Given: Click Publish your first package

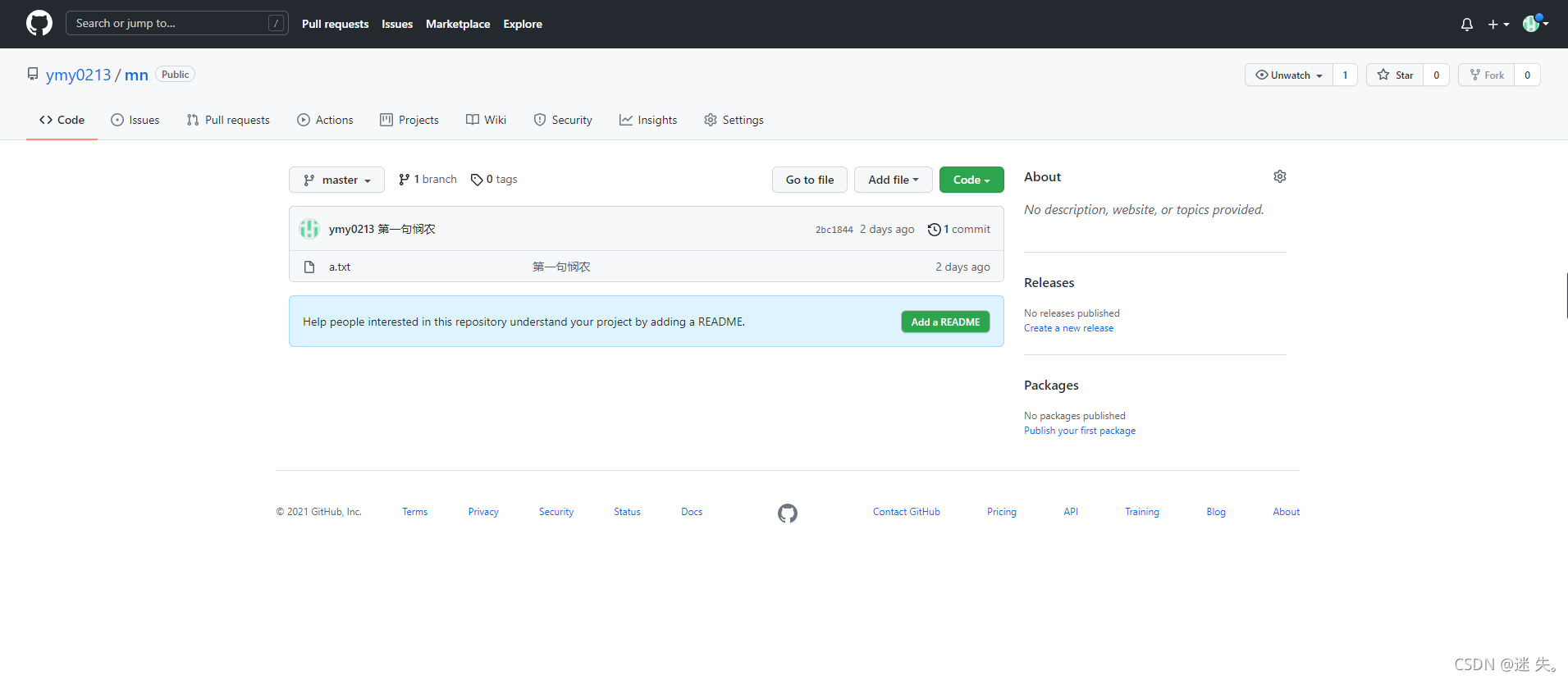Looking at the screenshot, I should point(1080,431).
